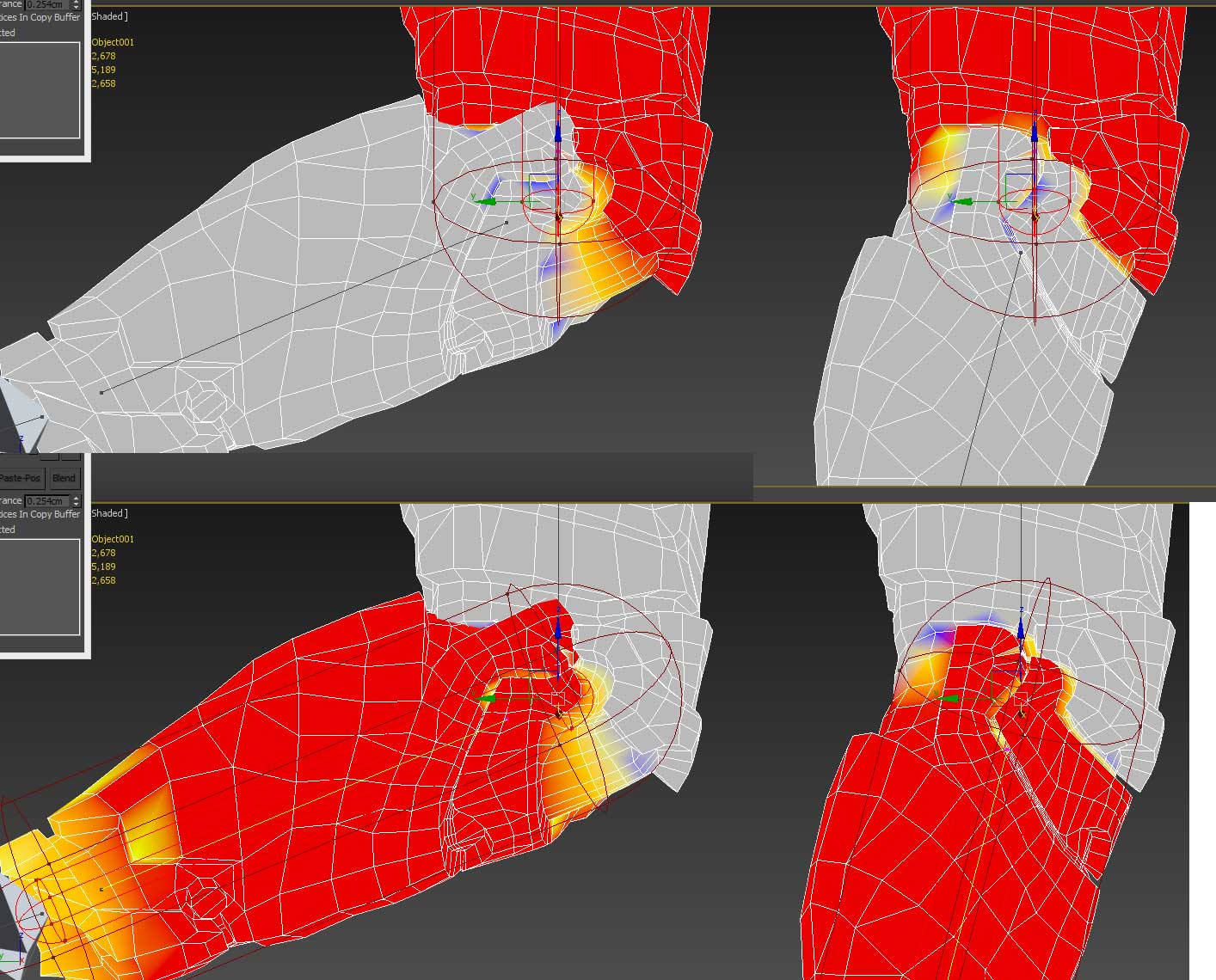The height and width of the screenshot is (980, 1216).
Task: Click the 2,658 count in top viewport
Action: pyautogui.click(x=103, y=83)
